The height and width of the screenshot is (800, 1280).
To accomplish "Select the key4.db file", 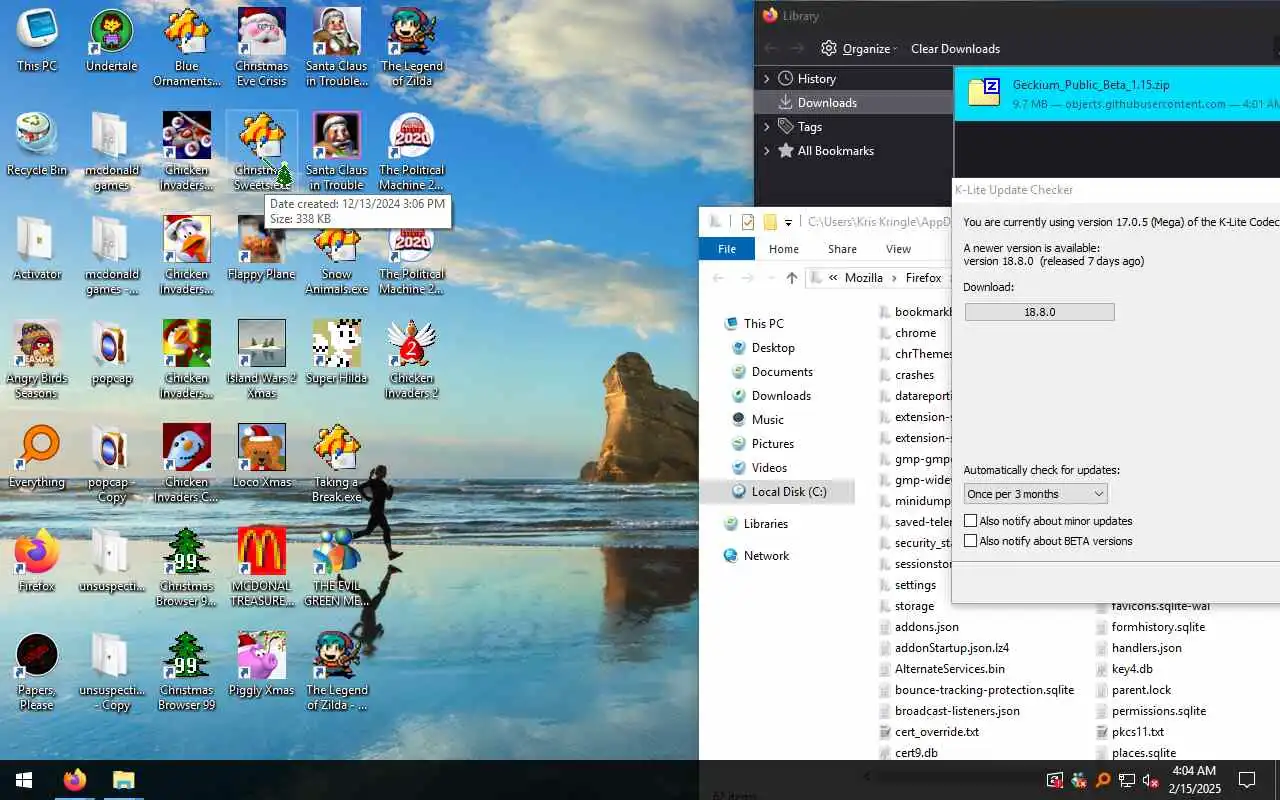I will pos(1132,669).
